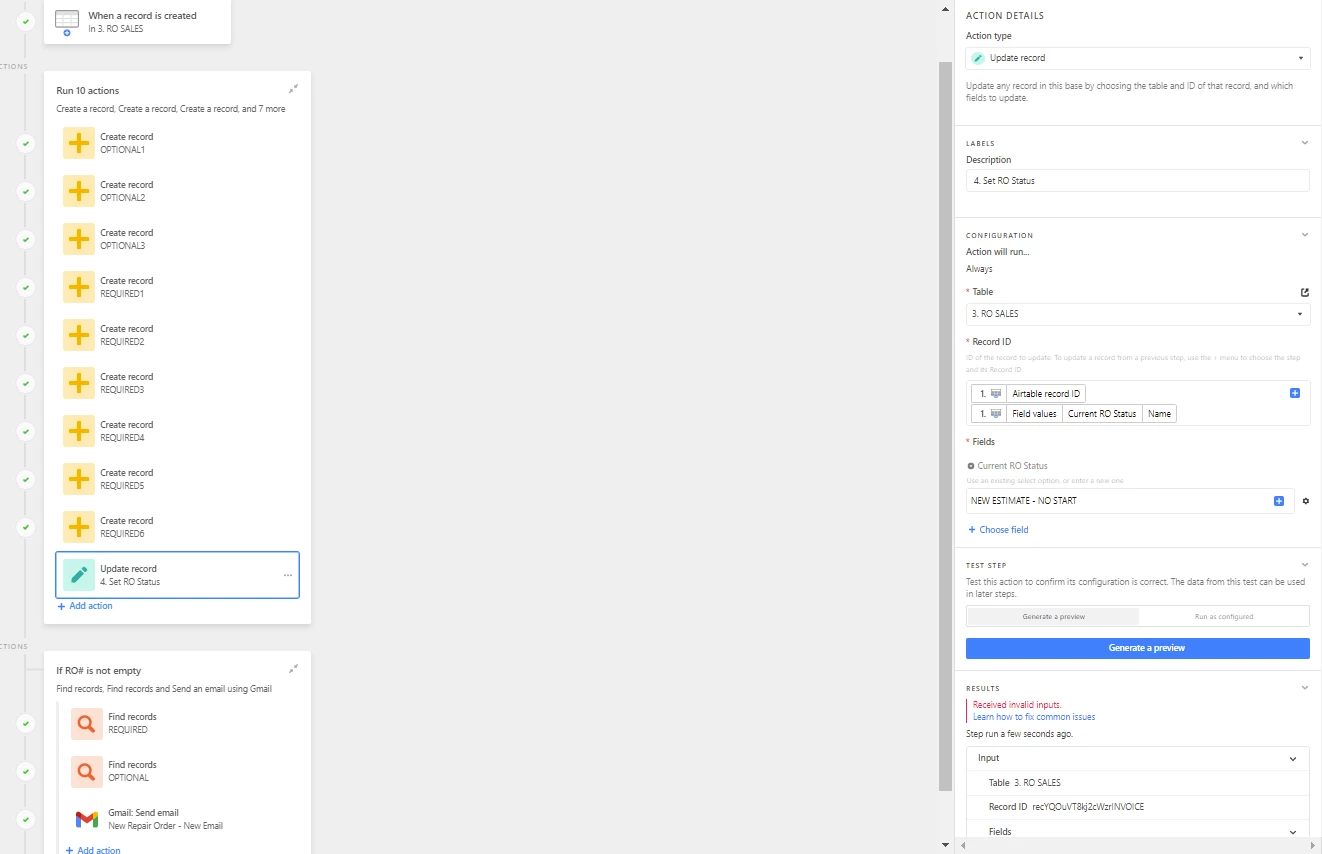Click the vertical scrollbar of the canvas

946,426
